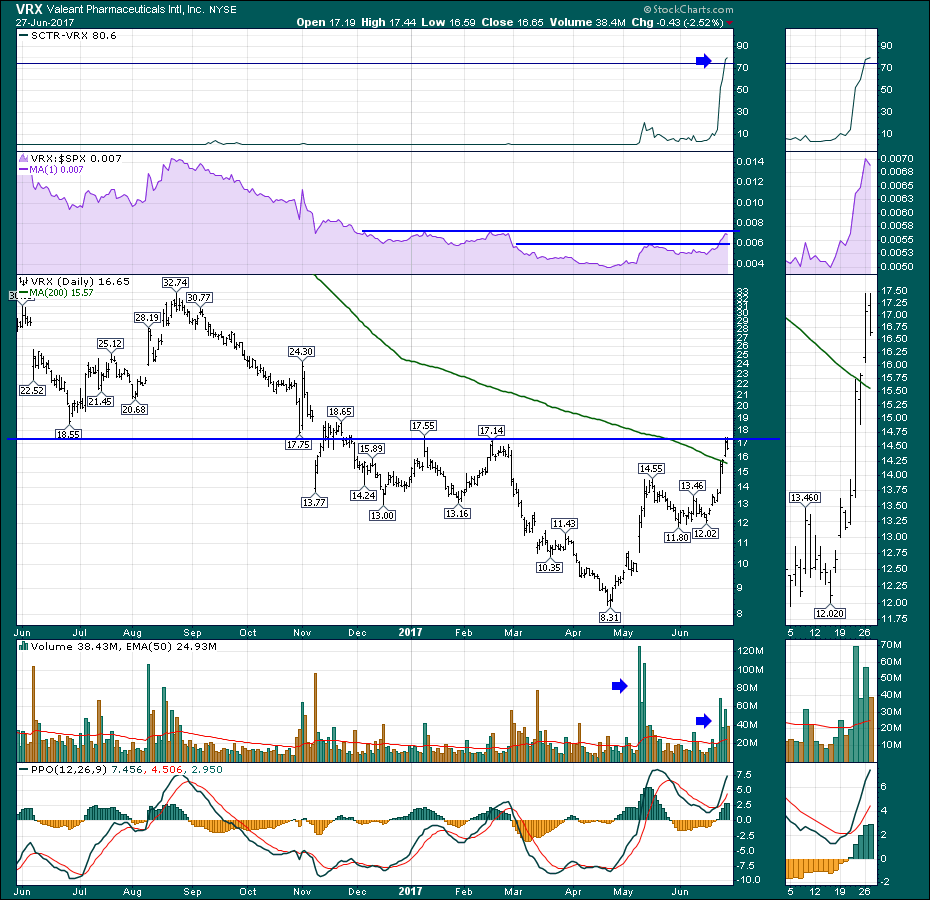
Task: Click the 0.014 relative-strength axis value
Action: click(x=750, y=161)
